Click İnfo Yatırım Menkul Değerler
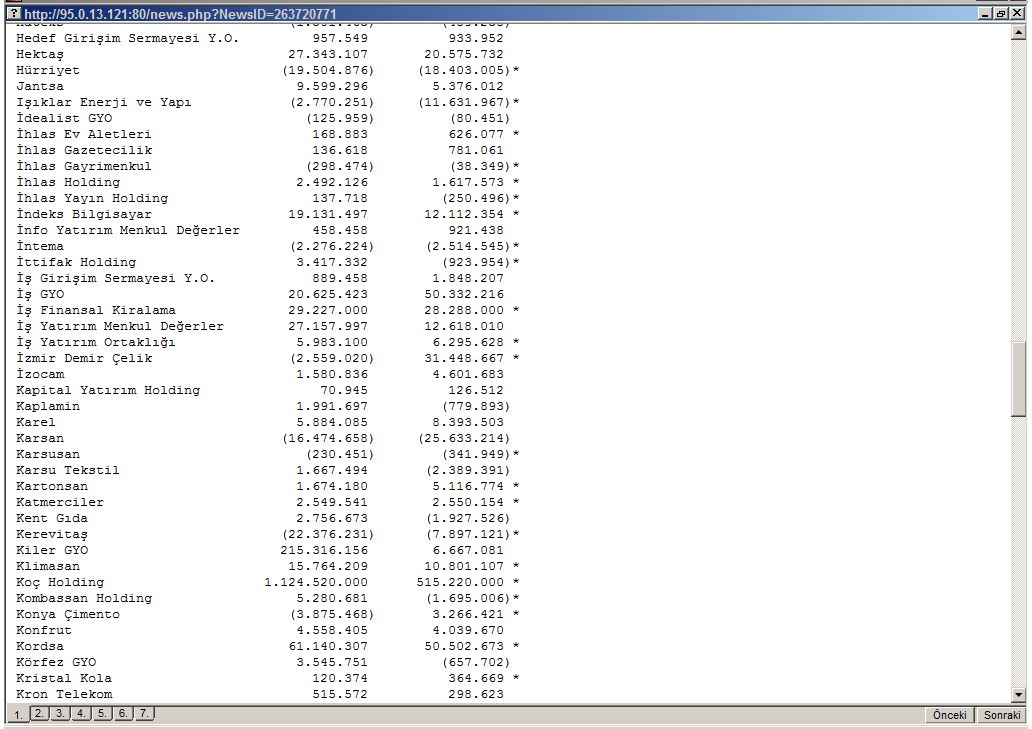Image resolution: width=1032 pixels, height=729 pixels. click(128, 230)
